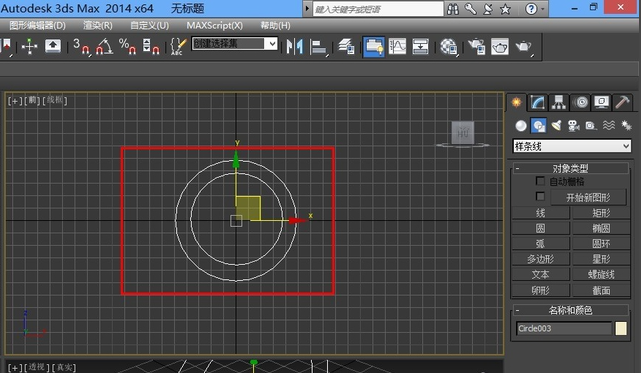
Task: Open the 样条线 shape type dropdown
Action: tap(572, 146)
